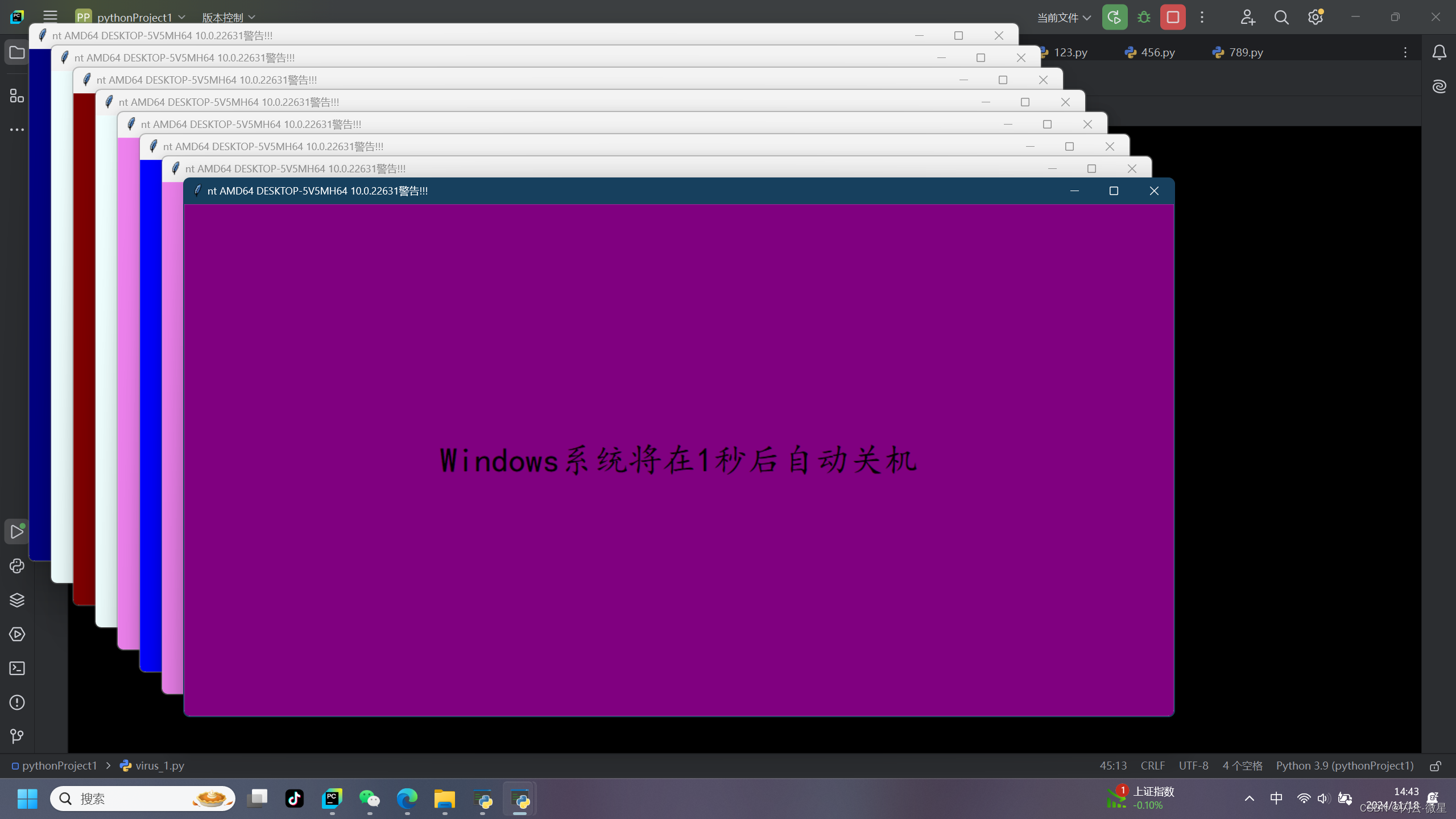This screenshot has width=1456, height=819.
Task: Open IDE settings gear icon
Action: coord(1315,17)
